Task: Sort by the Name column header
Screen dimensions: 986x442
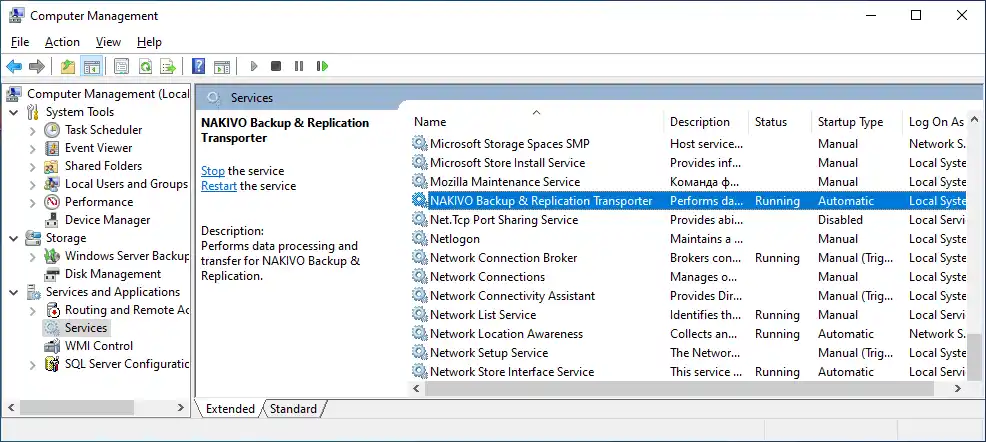Action: (x=536, y=122)
